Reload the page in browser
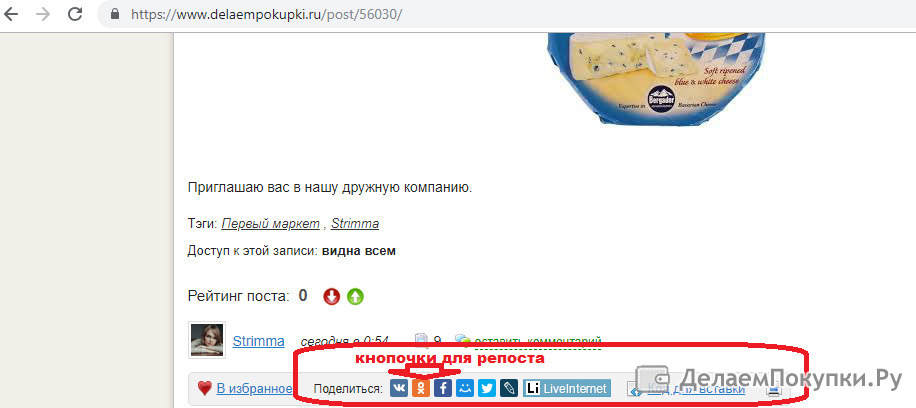This screenshot has width=916, height=408. click(x=75, y=14)
